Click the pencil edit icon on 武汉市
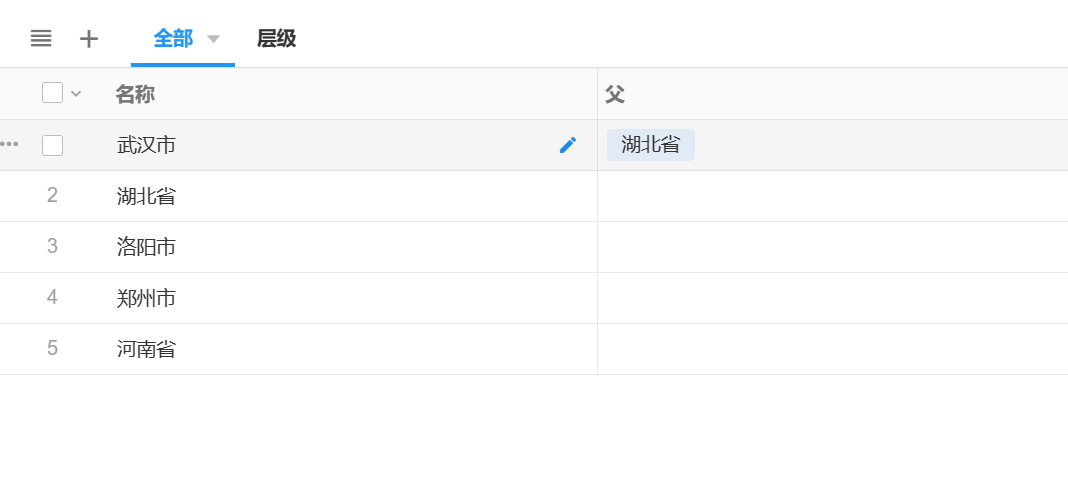This screenshot has height=484, width=1068. pyautogui.click(x=568, y=145)
